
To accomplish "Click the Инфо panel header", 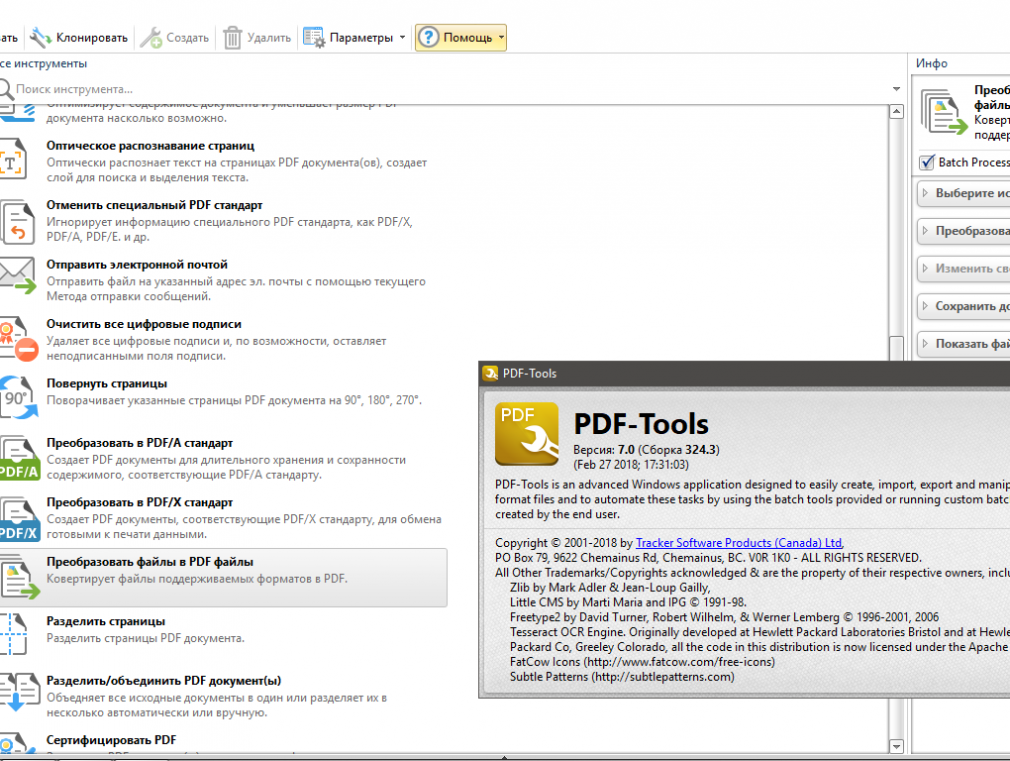I will click(x=932, y=63).
